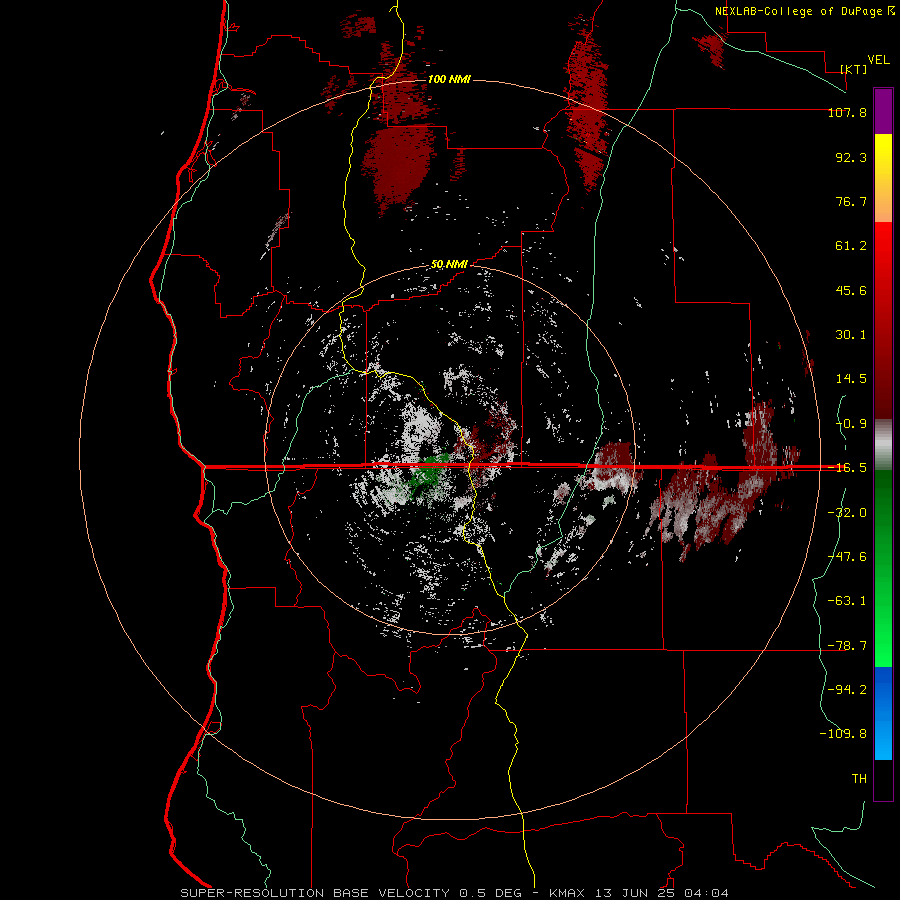Click the 100 NMI range ring label
Viewport: 900px width, 900px height.
point(449,79)
